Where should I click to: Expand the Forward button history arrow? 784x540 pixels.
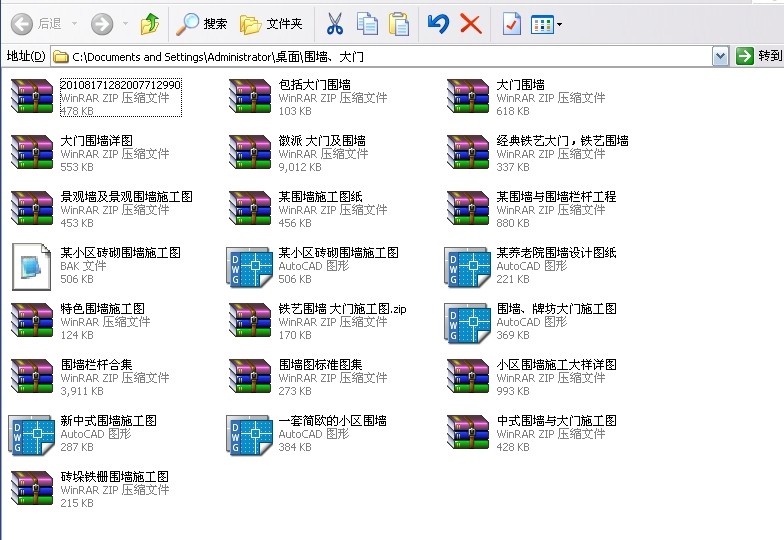coord(125,23)
